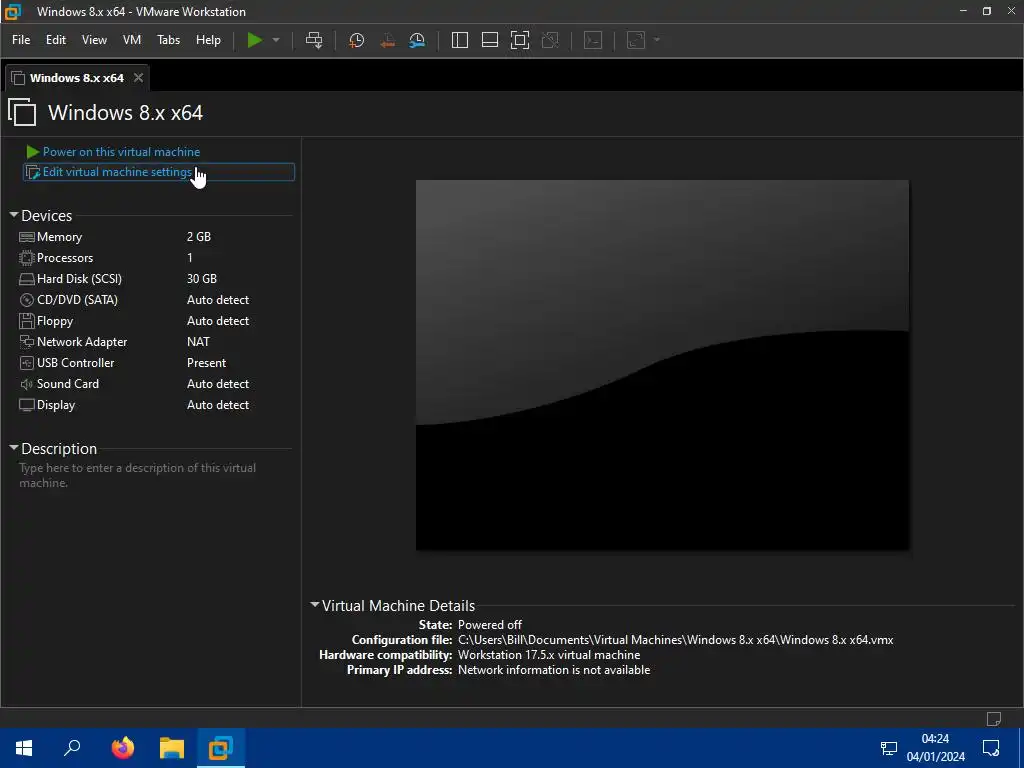1024x768 pixels.
Task: Open the File menu
Action: click(21, 40)
